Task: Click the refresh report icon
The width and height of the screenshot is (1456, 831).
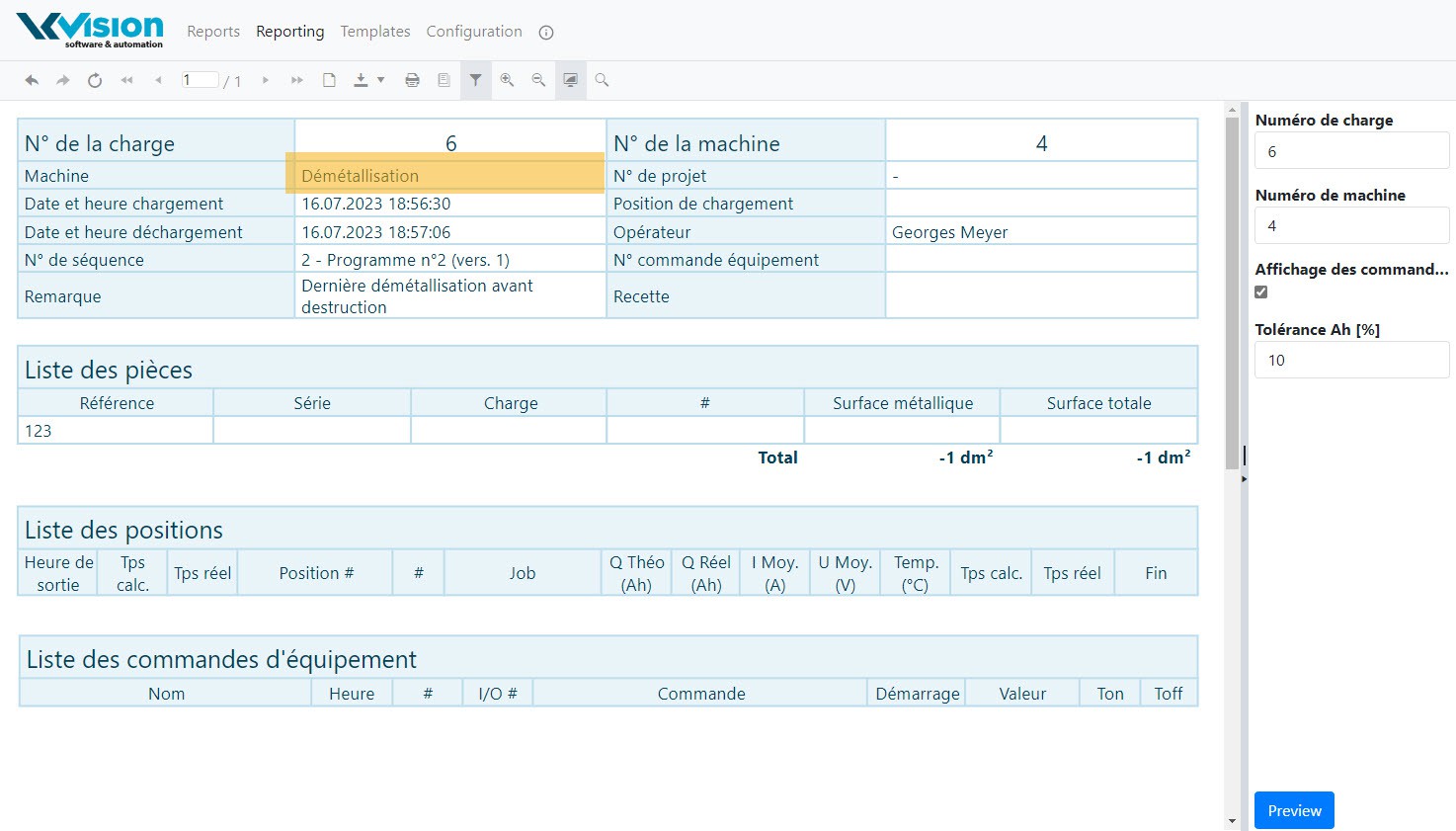Action: [x=95, y=81]
